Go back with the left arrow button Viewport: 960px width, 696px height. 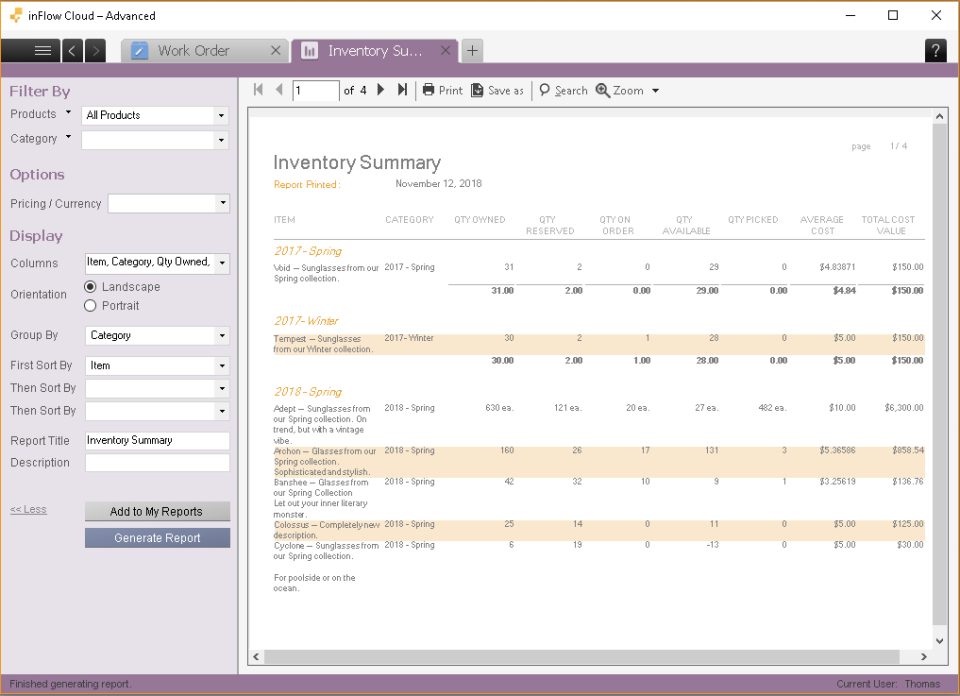pos(73,50)
